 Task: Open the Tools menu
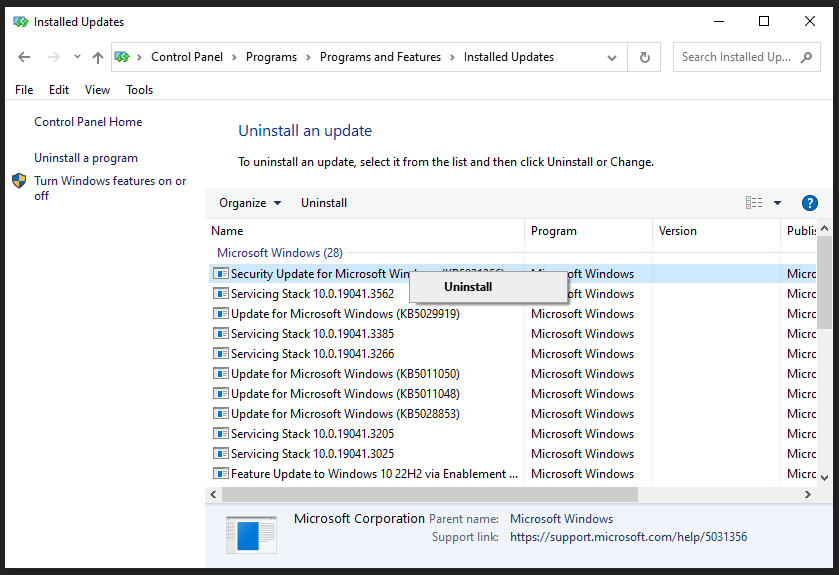coord(140,90)
